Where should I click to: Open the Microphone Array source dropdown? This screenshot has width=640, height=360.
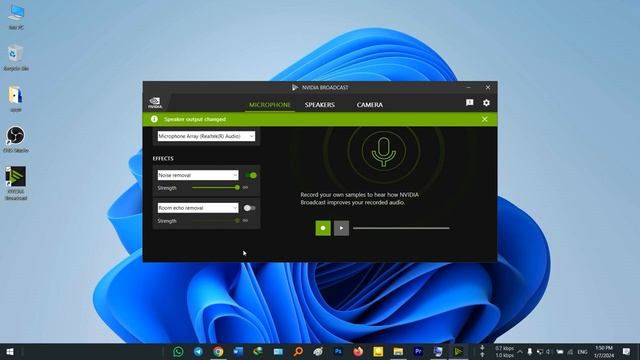coord(206,136)
